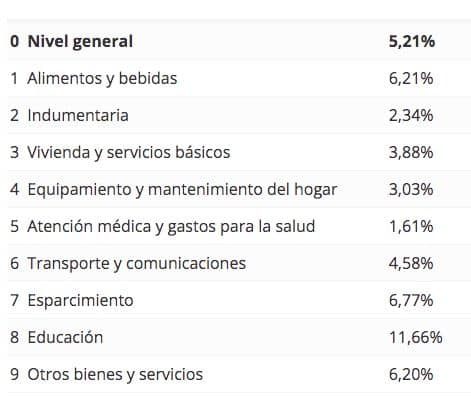Select Equipamiento y mantenimiento del hogar
471x399 pixels.
[182, 190]
